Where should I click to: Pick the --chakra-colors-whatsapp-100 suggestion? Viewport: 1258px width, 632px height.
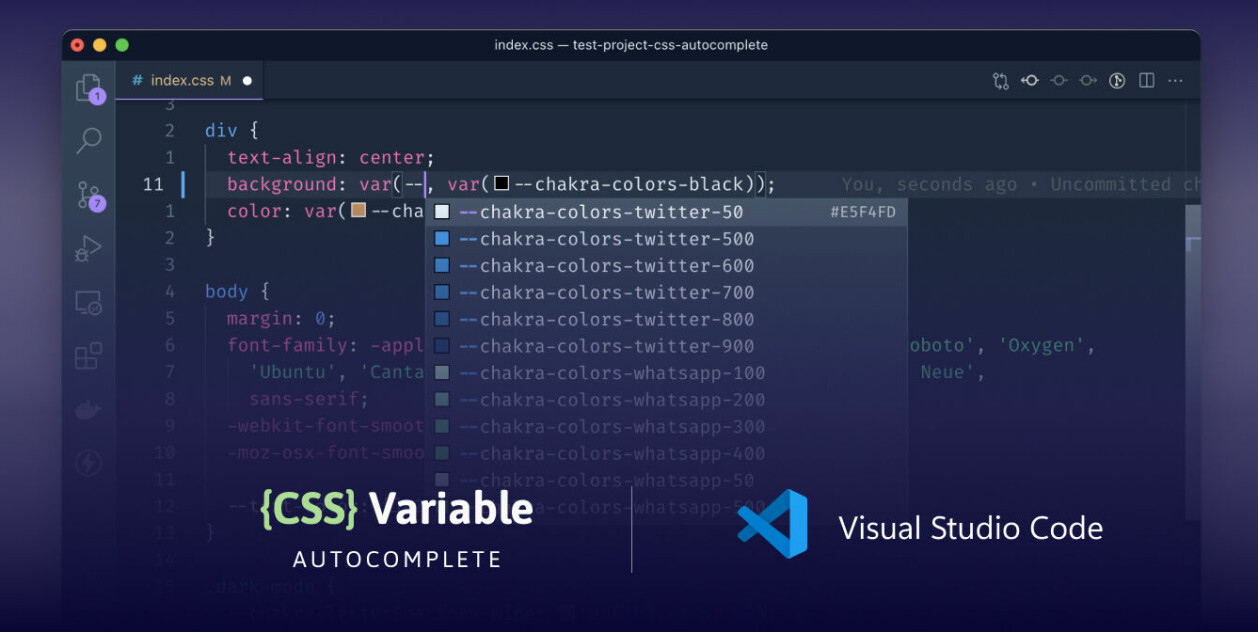point(666,373)
